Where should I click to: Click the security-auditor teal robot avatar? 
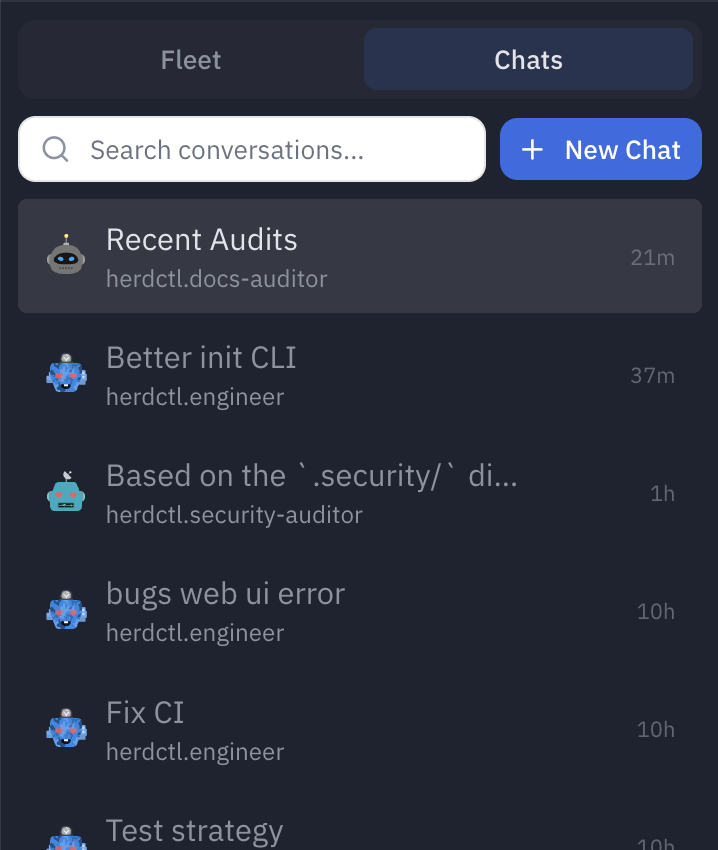(x=67, y=492)
